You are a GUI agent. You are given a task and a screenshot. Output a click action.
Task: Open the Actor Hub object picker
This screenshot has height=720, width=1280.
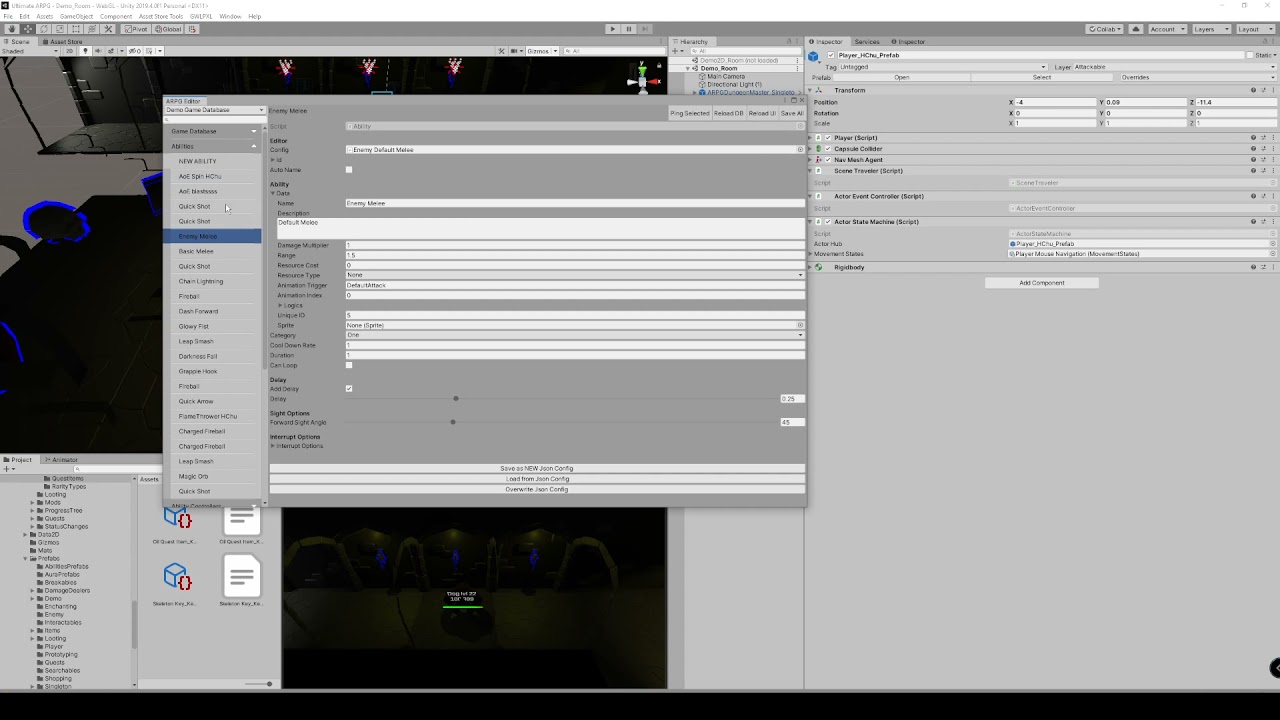[1272, 244]
